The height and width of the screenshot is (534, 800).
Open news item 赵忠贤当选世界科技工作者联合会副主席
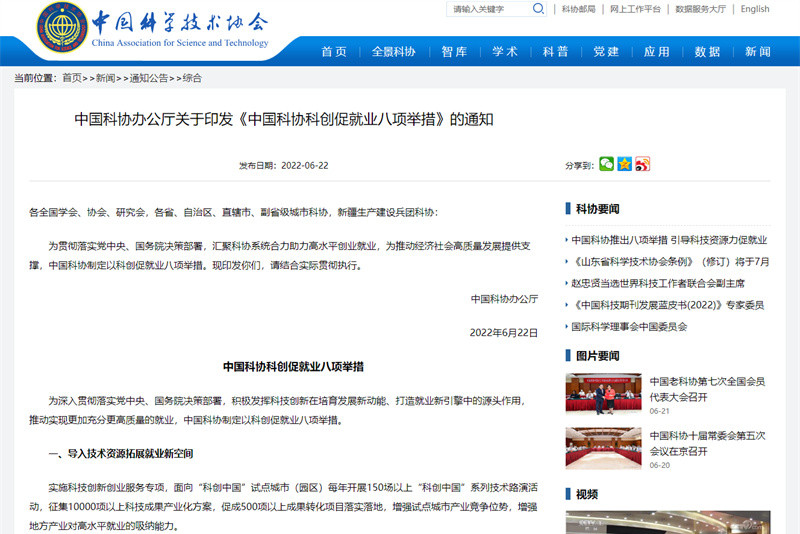[658, 283]
